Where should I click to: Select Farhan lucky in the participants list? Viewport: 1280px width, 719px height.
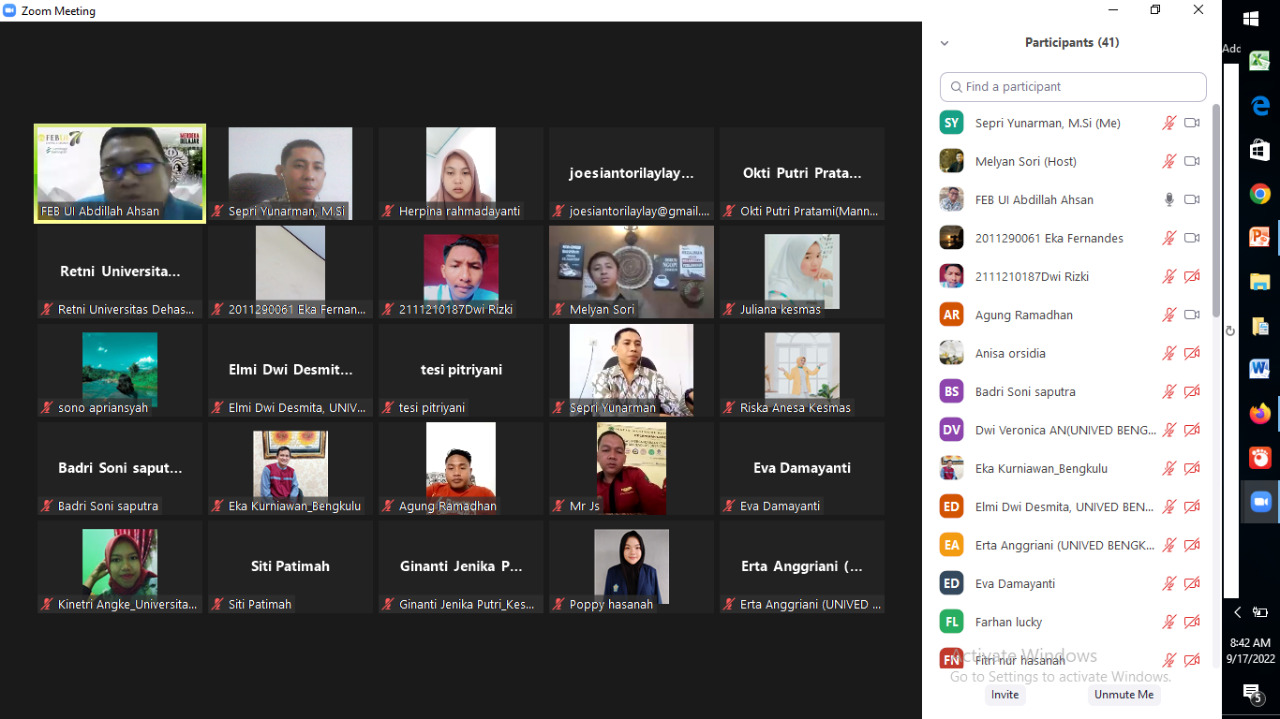pyautogui.click(x=1008, y=622)
